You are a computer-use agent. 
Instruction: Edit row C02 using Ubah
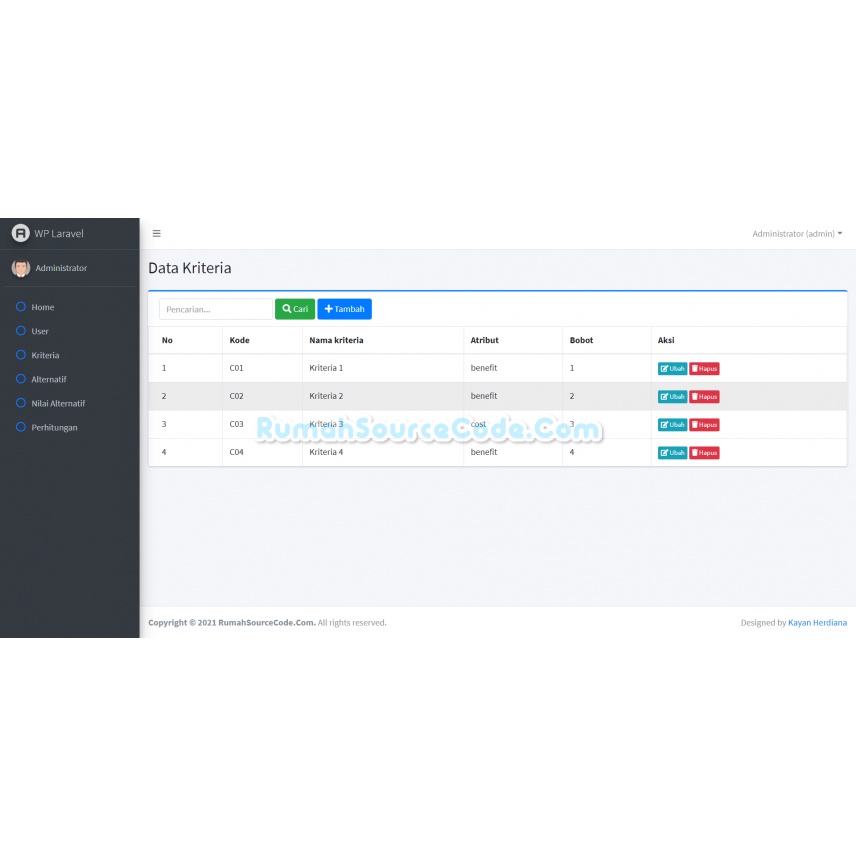(x=672, y=396)
